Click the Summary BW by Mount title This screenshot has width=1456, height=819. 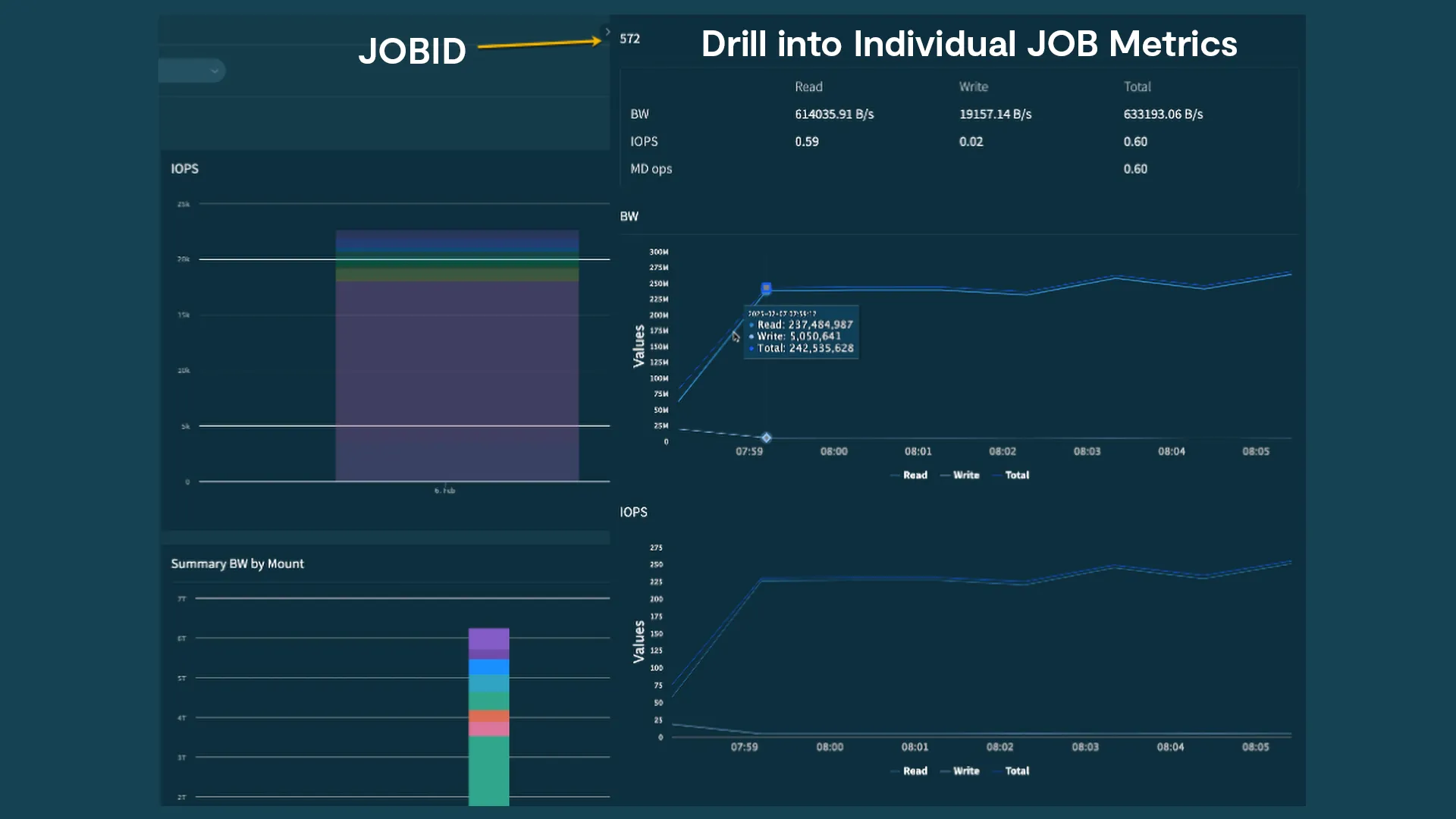click(237, 564)
